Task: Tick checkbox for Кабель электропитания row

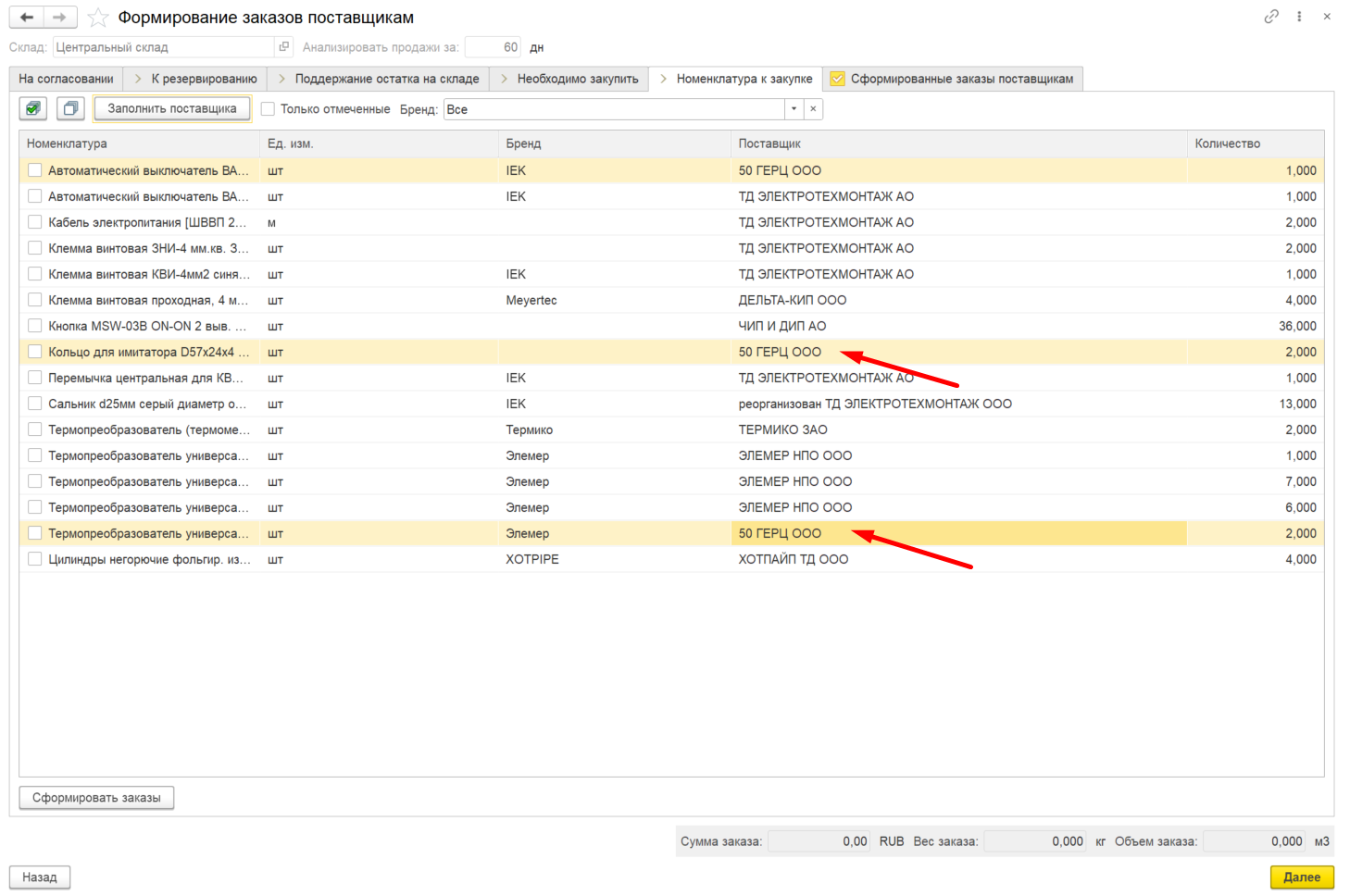Action: point(34,222)
